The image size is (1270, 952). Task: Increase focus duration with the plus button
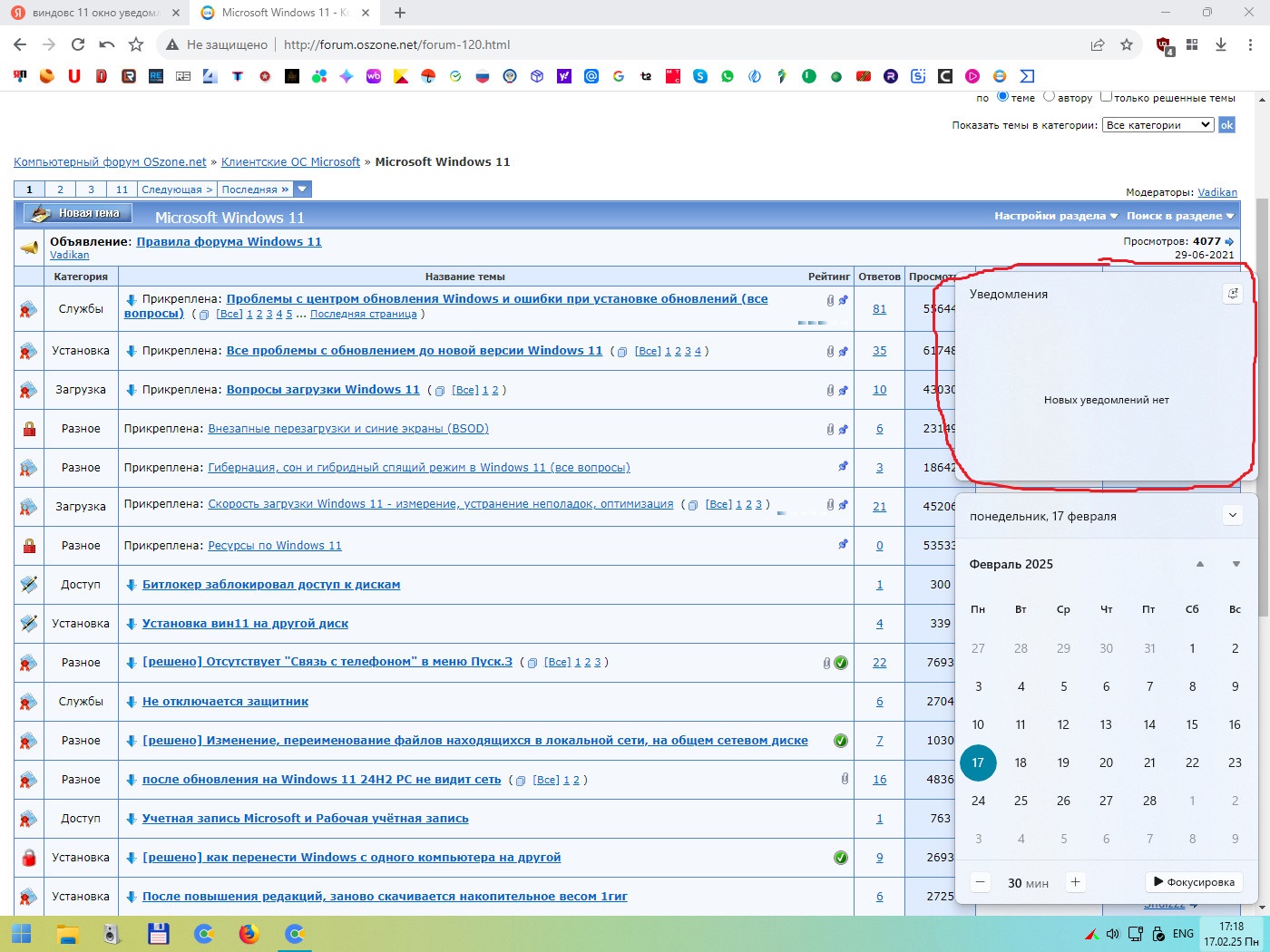click(x=1075, y=882)
